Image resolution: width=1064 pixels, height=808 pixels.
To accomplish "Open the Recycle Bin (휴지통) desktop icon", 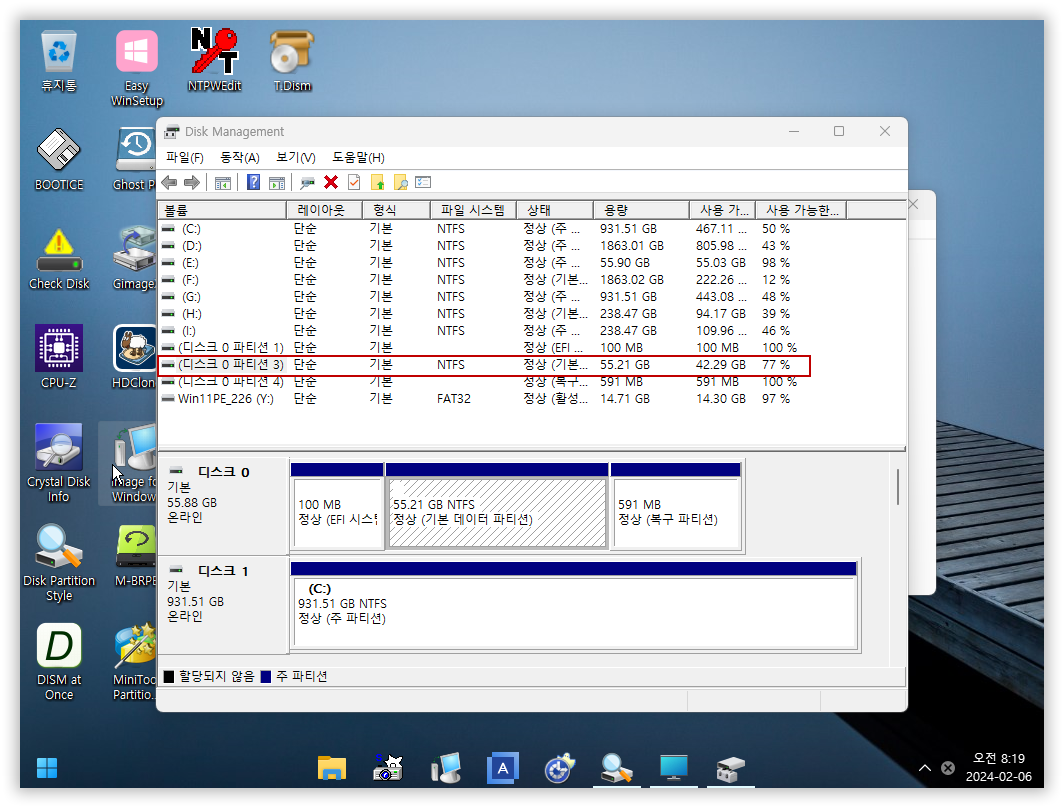I will point(59,62).
